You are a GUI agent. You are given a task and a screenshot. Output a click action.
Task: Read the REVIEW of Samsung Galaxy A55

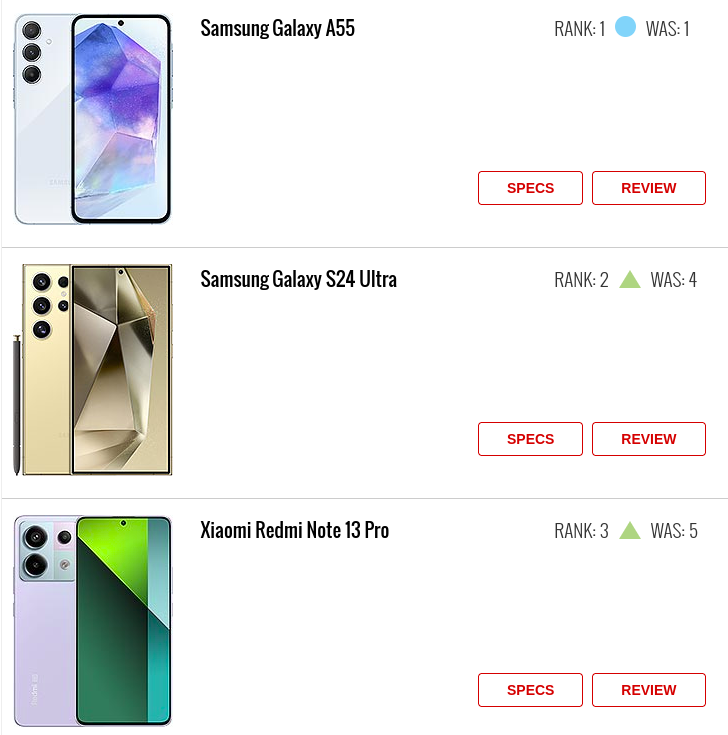pos(649,188)
